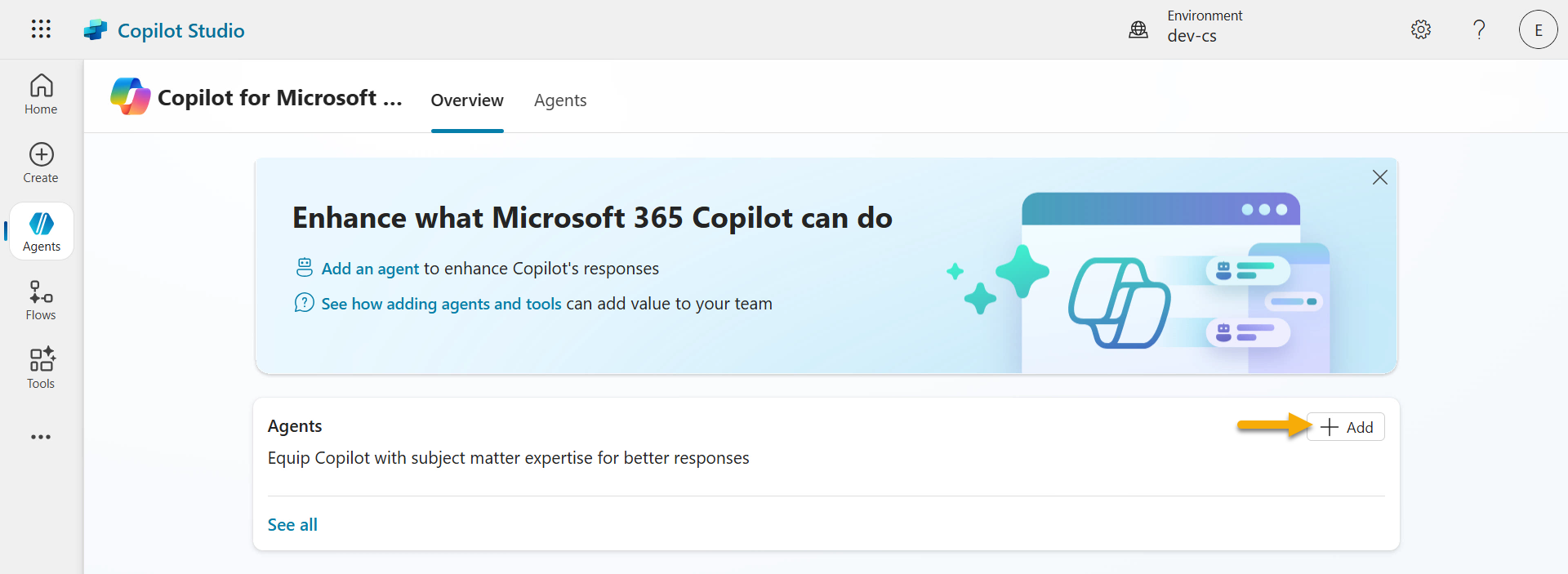The width and height of the screenshot is (1568, 574).
Task: Open Tools in the sidebar
Action: (41, 369)
